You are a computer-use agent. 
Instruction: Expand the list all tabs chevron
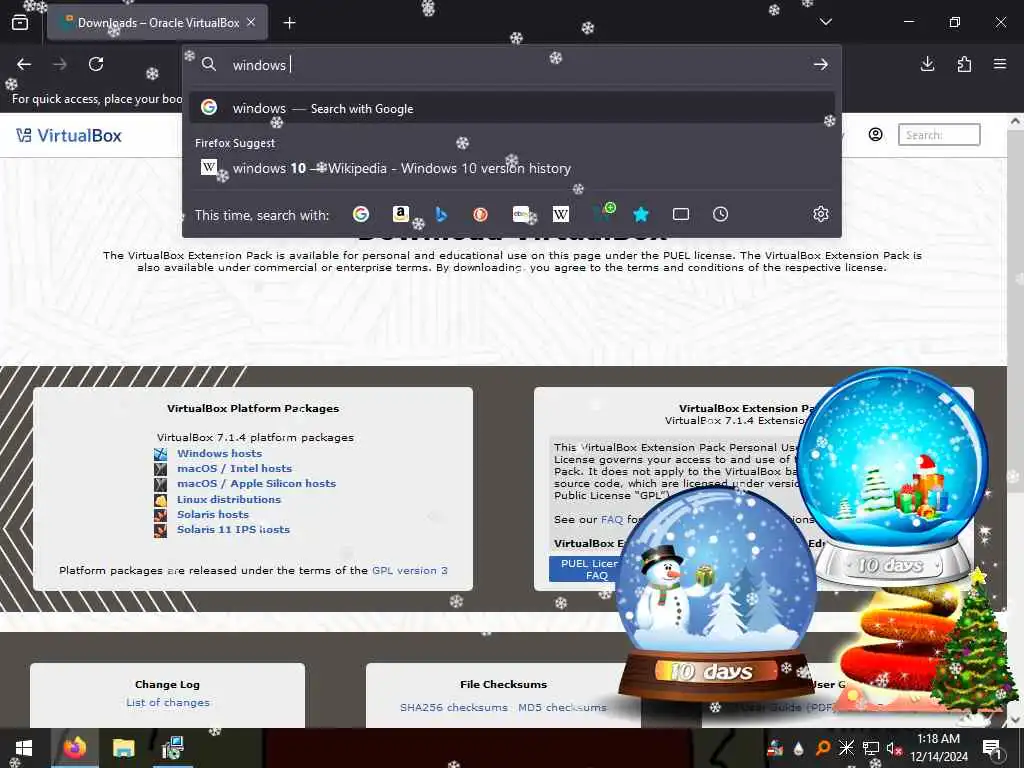click(x=825, y=22)
